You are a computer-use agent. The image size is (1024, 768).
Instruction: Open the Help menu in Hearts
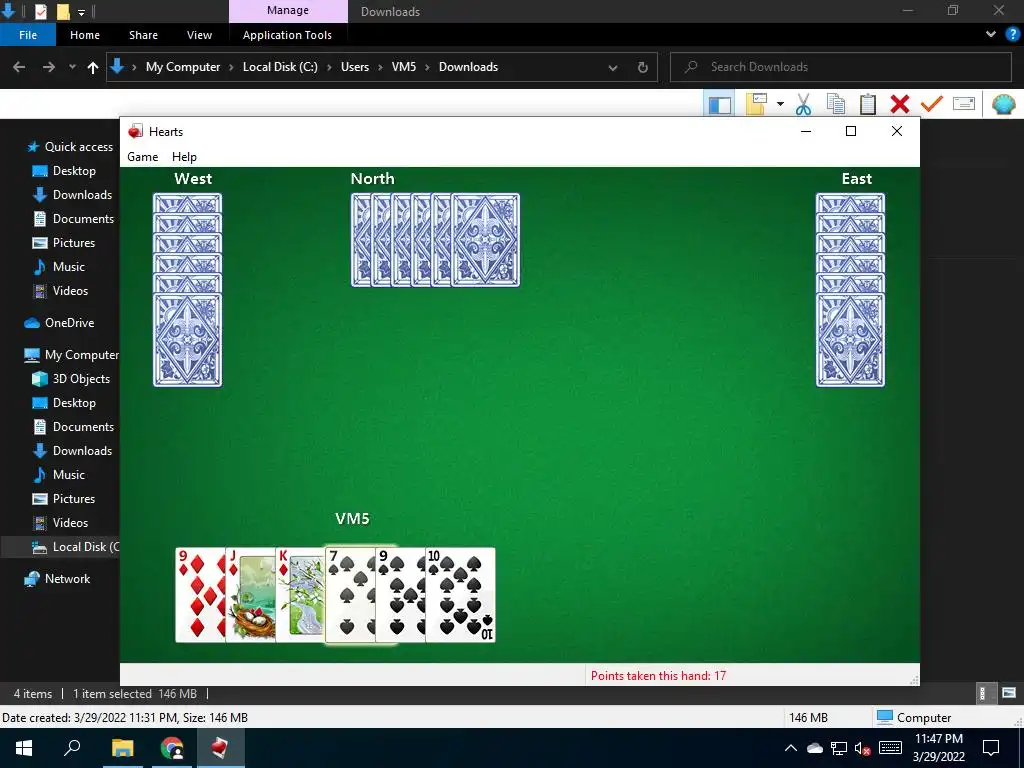(x=184, y=157)
